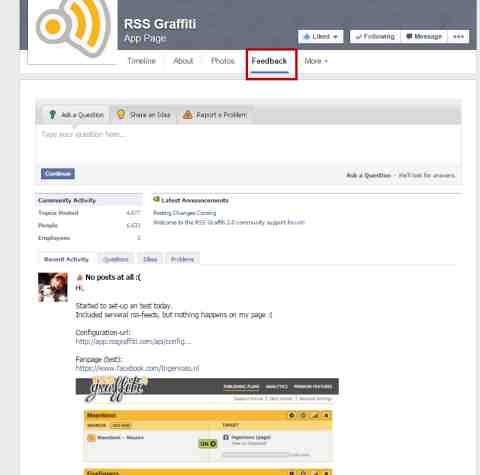Select the Problems activity tab
Viewport: 480px width, 475px height.
(182, 259)
